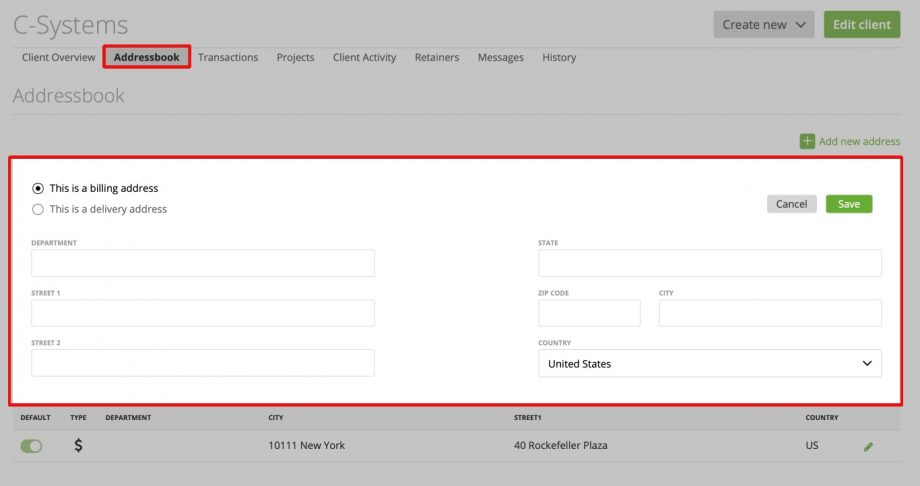Open the Projects tab
920x486 pixels.
point(295,57)
